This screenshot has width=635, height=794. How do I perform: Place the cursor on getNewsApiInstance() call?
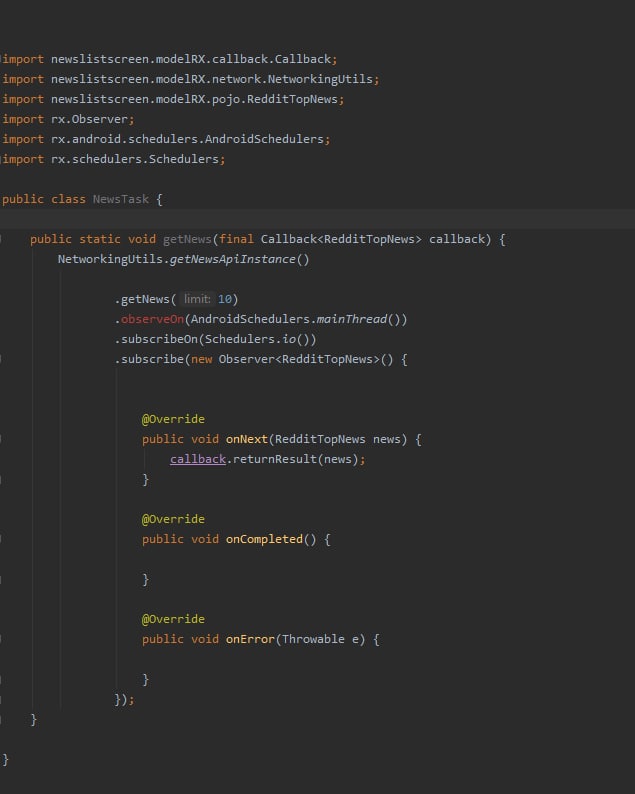[239, 259]
